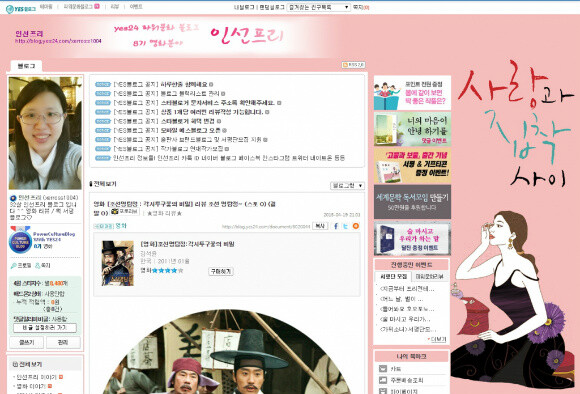The image size is (580, 394).
Task: Click the 관리 manage button
Action: [x=63, y=343]
